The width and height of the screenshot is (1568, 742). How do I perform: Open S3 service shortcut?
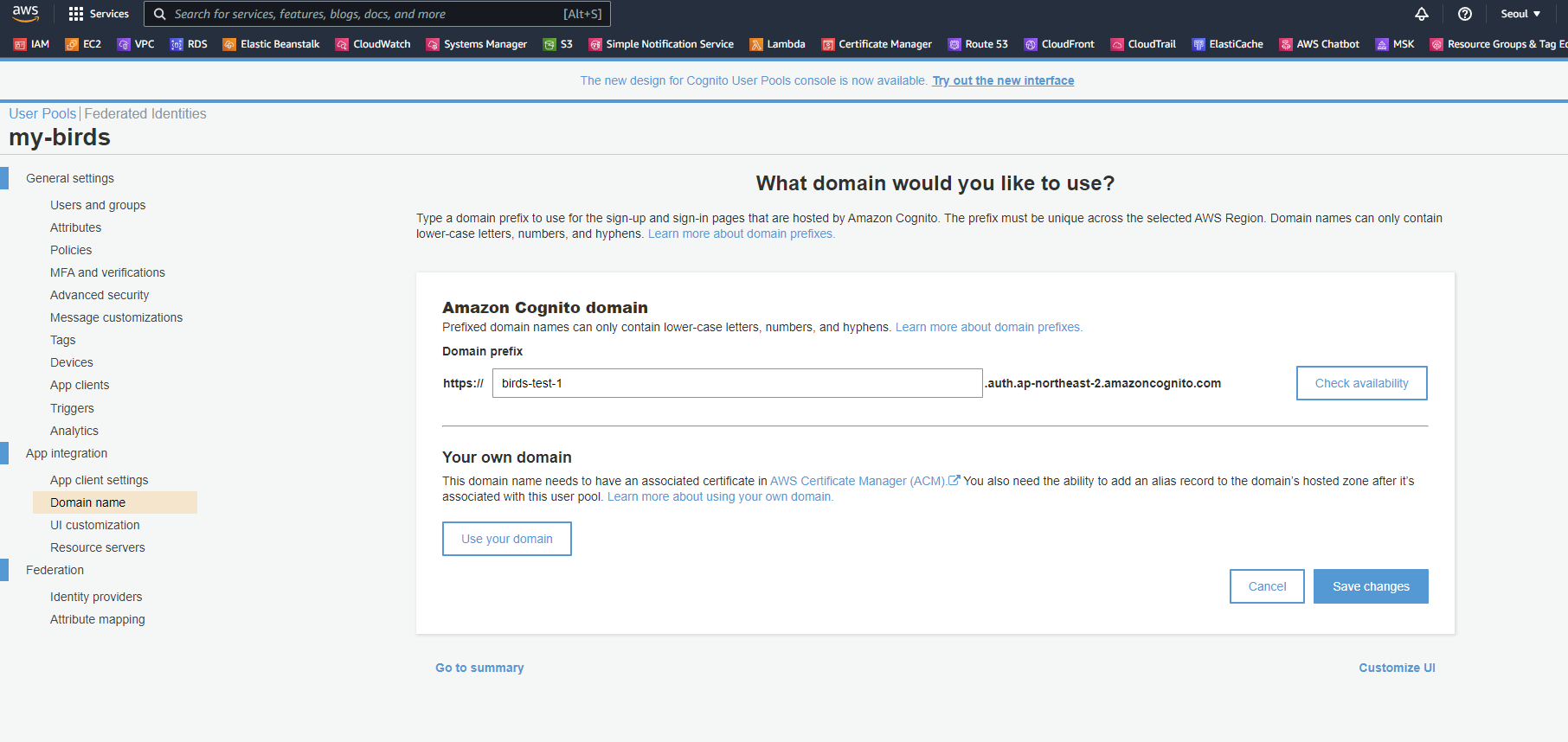pyautogui.click(x=557, y=44)
